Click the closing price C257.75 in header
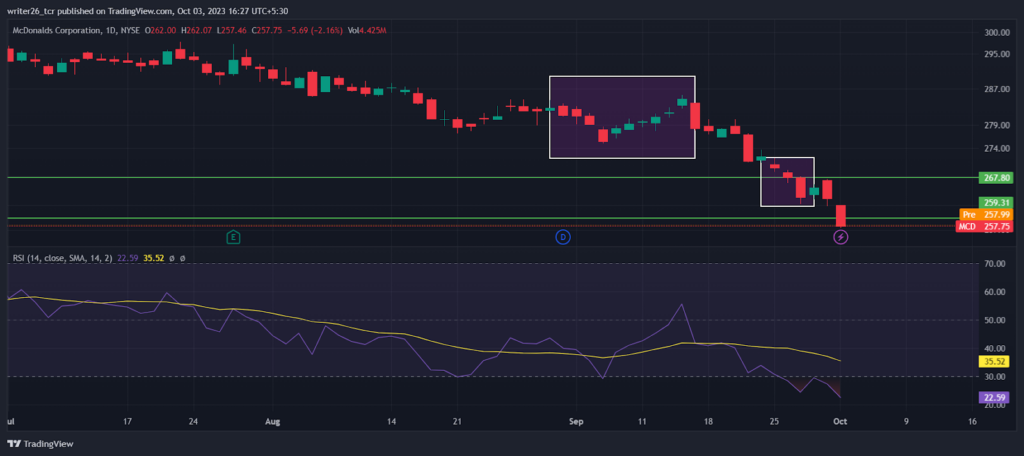This screenshot has height=456, width=1024. tap(265, 30)
